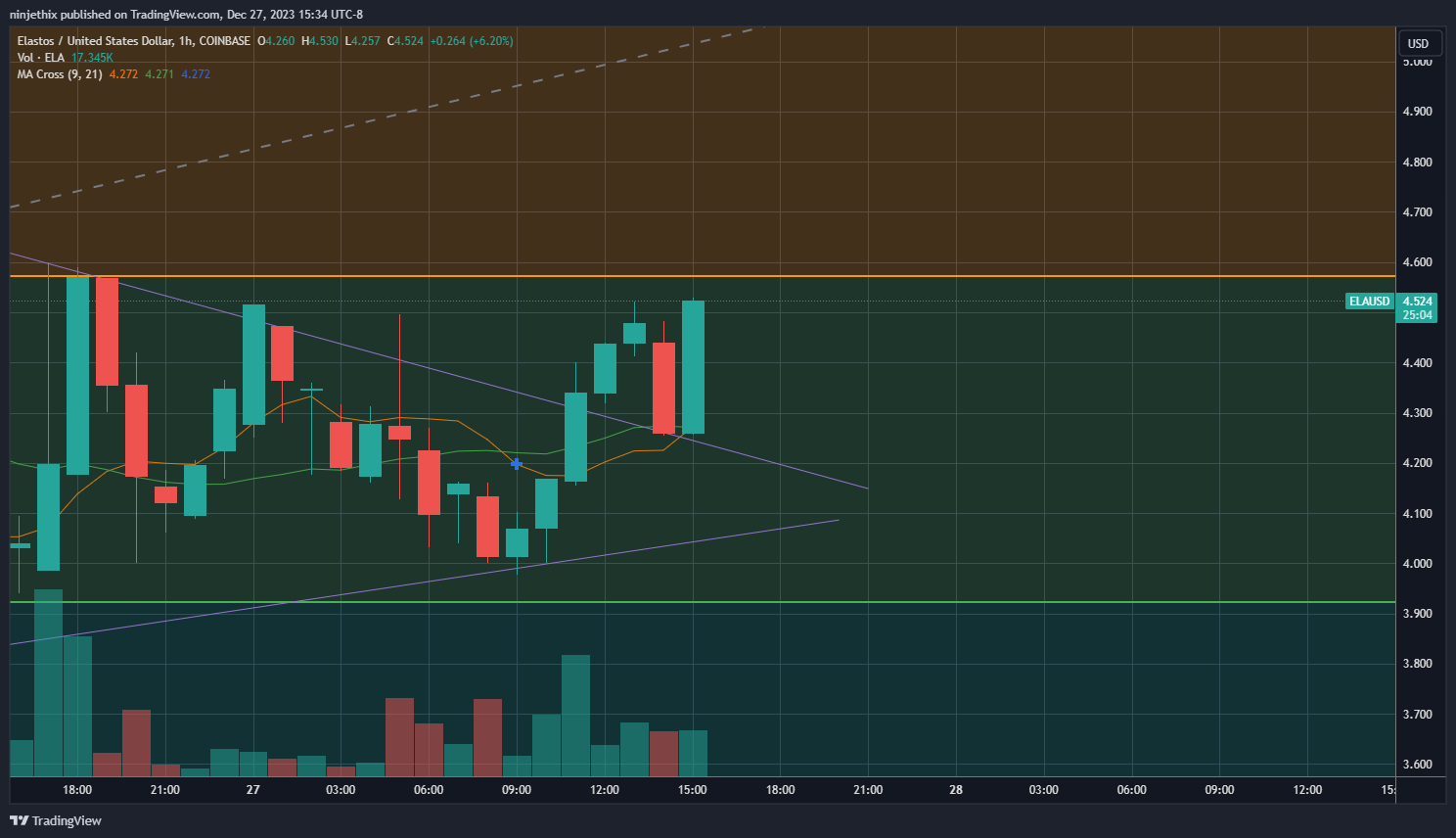Select the purple ascending trendline
The height and width of the screenshot is (838, 1456).
425,582
